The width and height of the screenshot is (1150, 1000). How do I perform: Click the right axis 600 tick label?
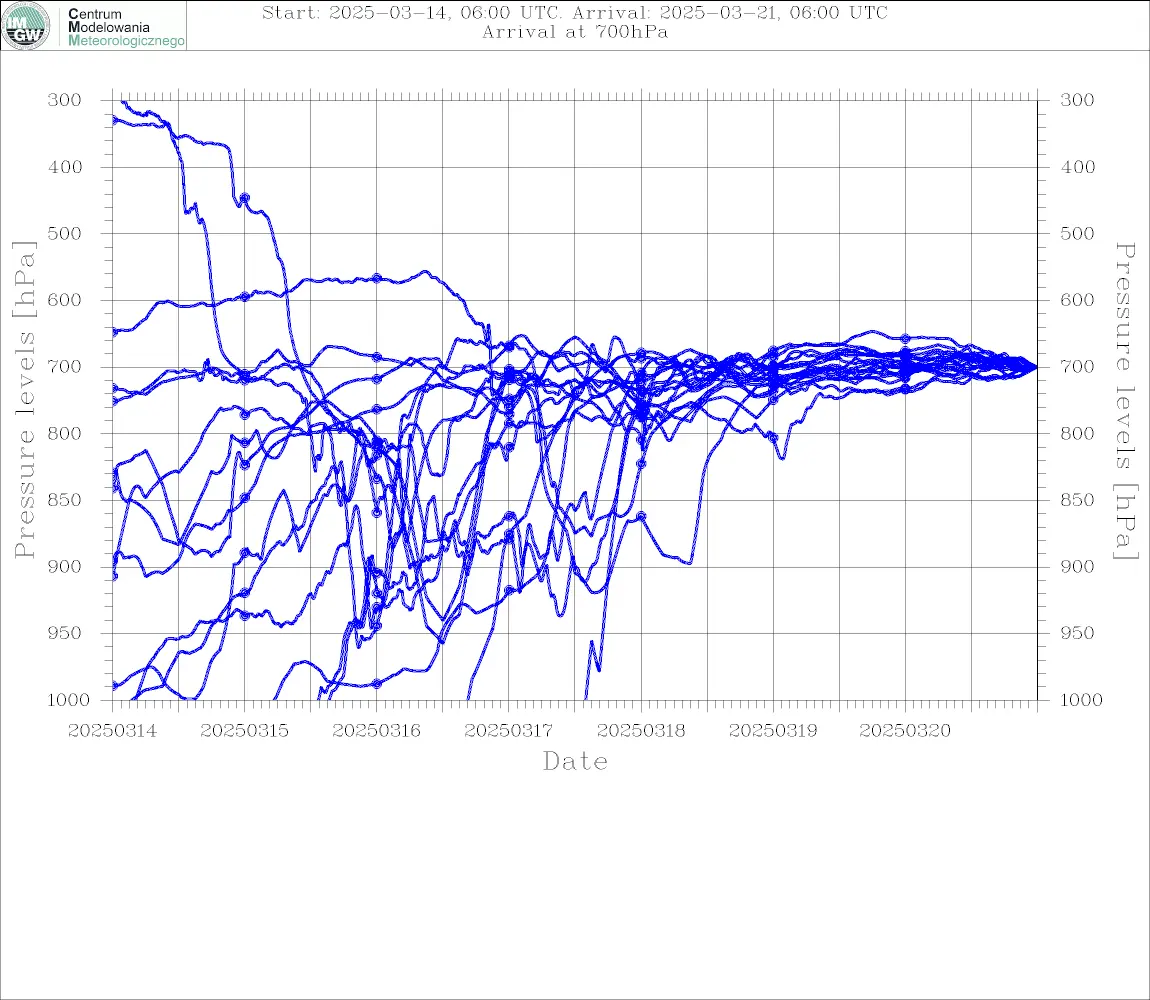tap(1077, 300)
